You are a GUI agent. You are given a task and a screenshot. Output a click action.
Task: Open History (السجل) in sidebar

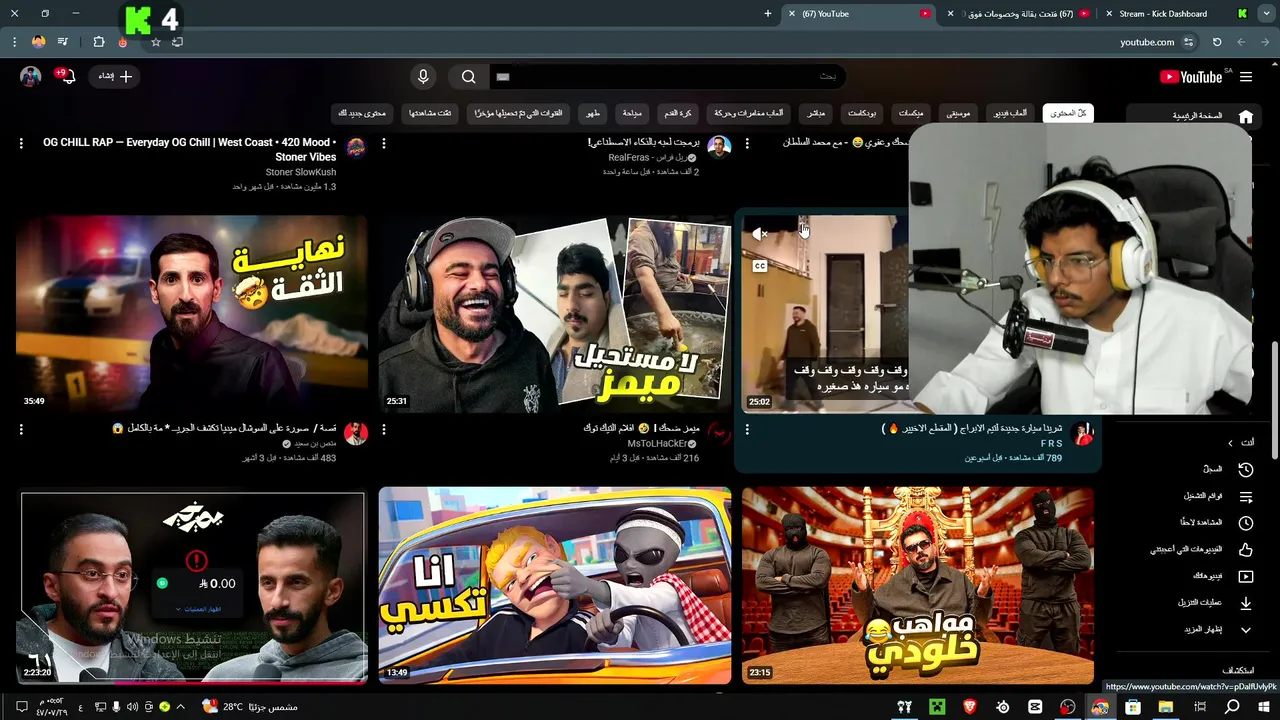click(1226, 469)
